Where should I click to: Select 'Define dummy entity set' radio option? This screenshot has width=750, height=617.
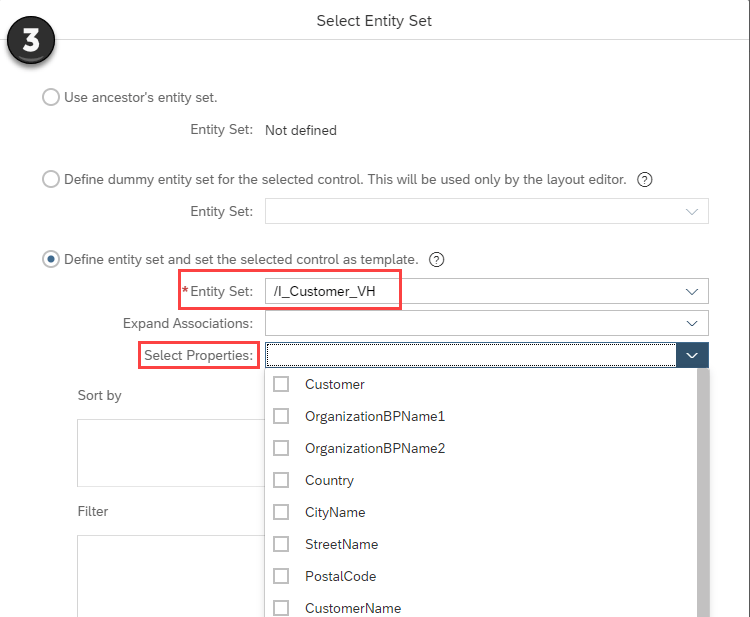51,180
